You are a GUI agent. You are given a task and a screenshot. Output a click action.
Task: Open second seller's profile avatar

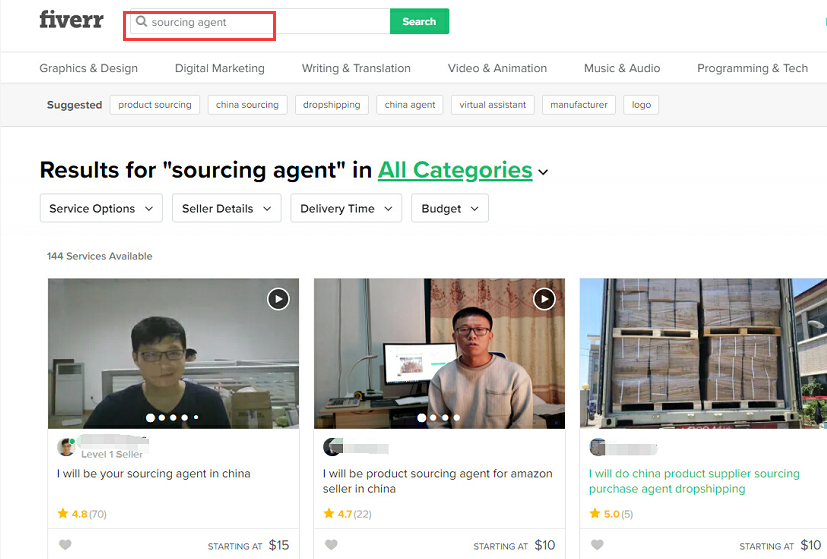click(333, 447)
